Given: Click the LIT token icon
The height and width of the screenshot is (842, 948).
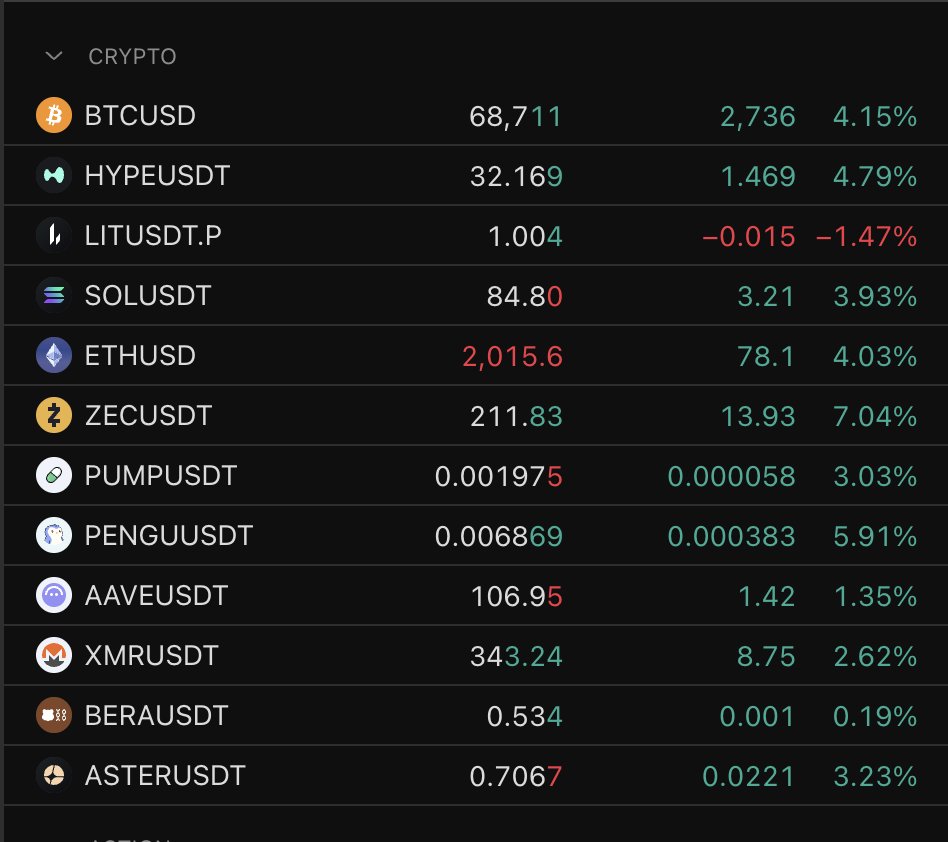Looking at the screenshot, I should pyautogui.click(x=54, y=235).
